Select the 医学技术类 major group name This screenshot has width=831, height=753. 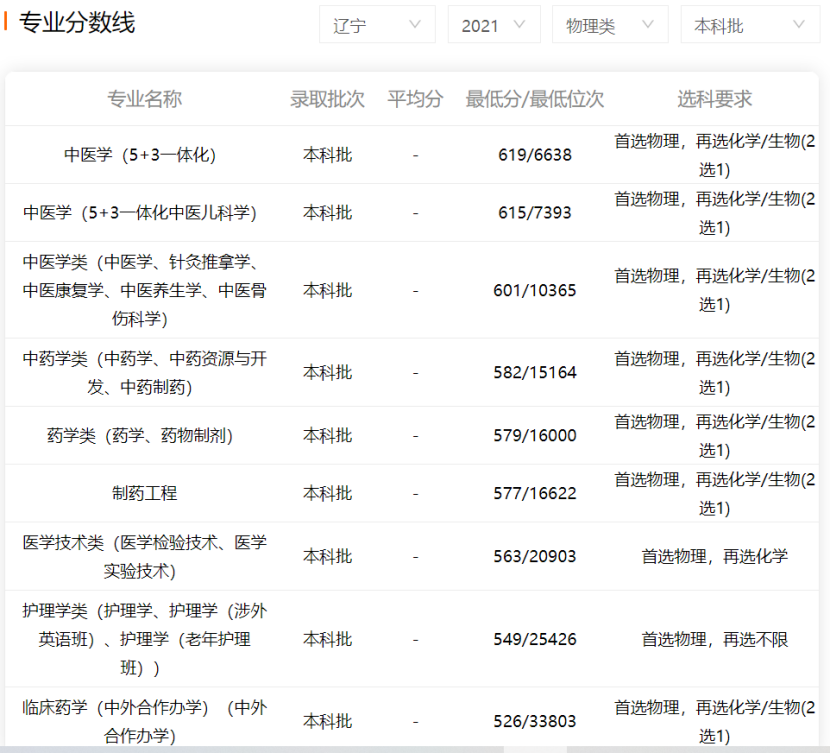point(144,556)
